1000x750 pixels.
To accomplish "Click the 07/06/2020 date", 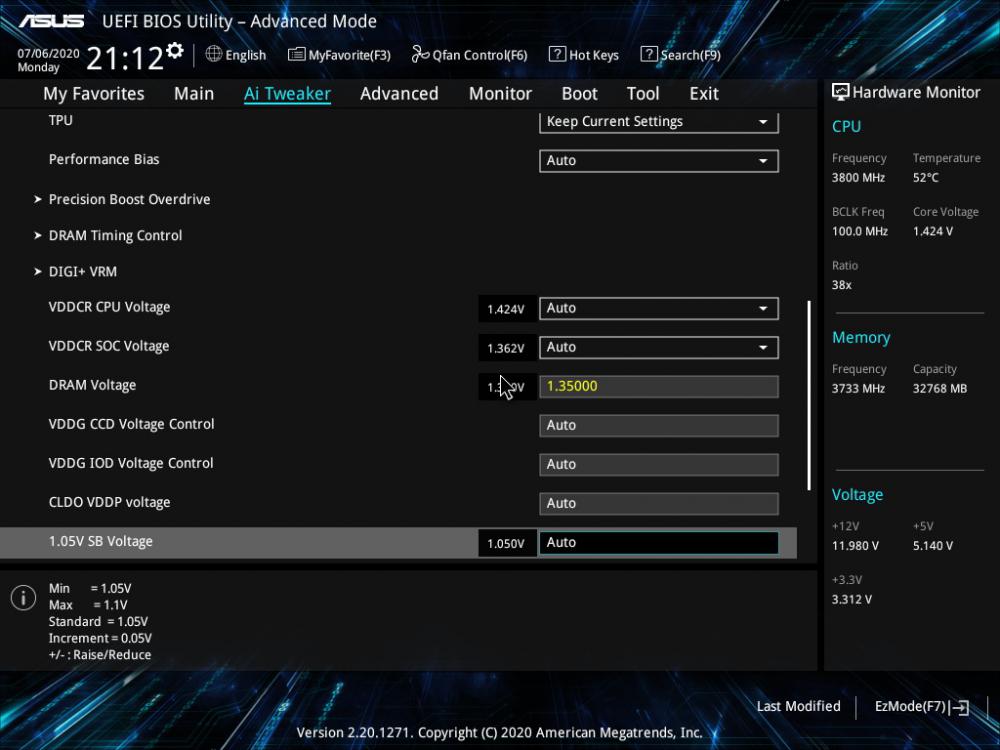I will tap(48, 54).
